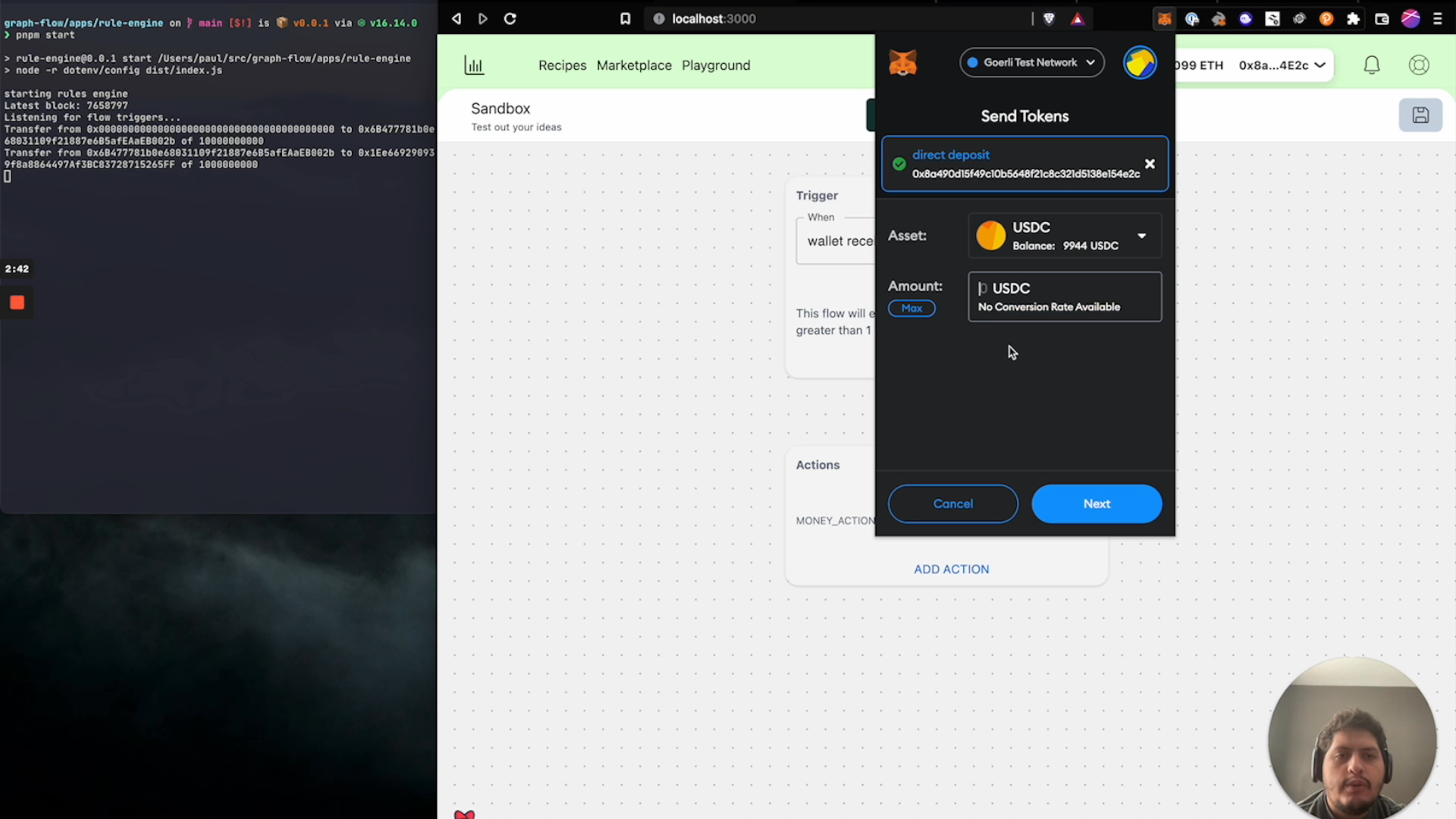Open Brave Shields lion icon
The height and width of the screenshot is (819, 1456).
pos(1050,19)
